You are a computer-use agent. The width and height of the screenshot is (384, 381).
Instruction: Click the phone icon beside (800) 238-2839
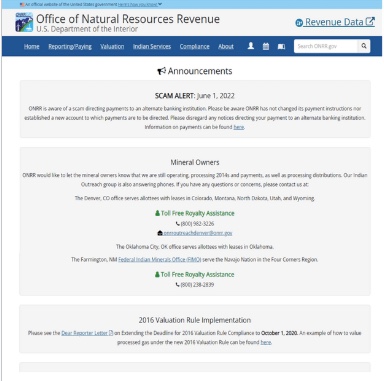point(178,285)
